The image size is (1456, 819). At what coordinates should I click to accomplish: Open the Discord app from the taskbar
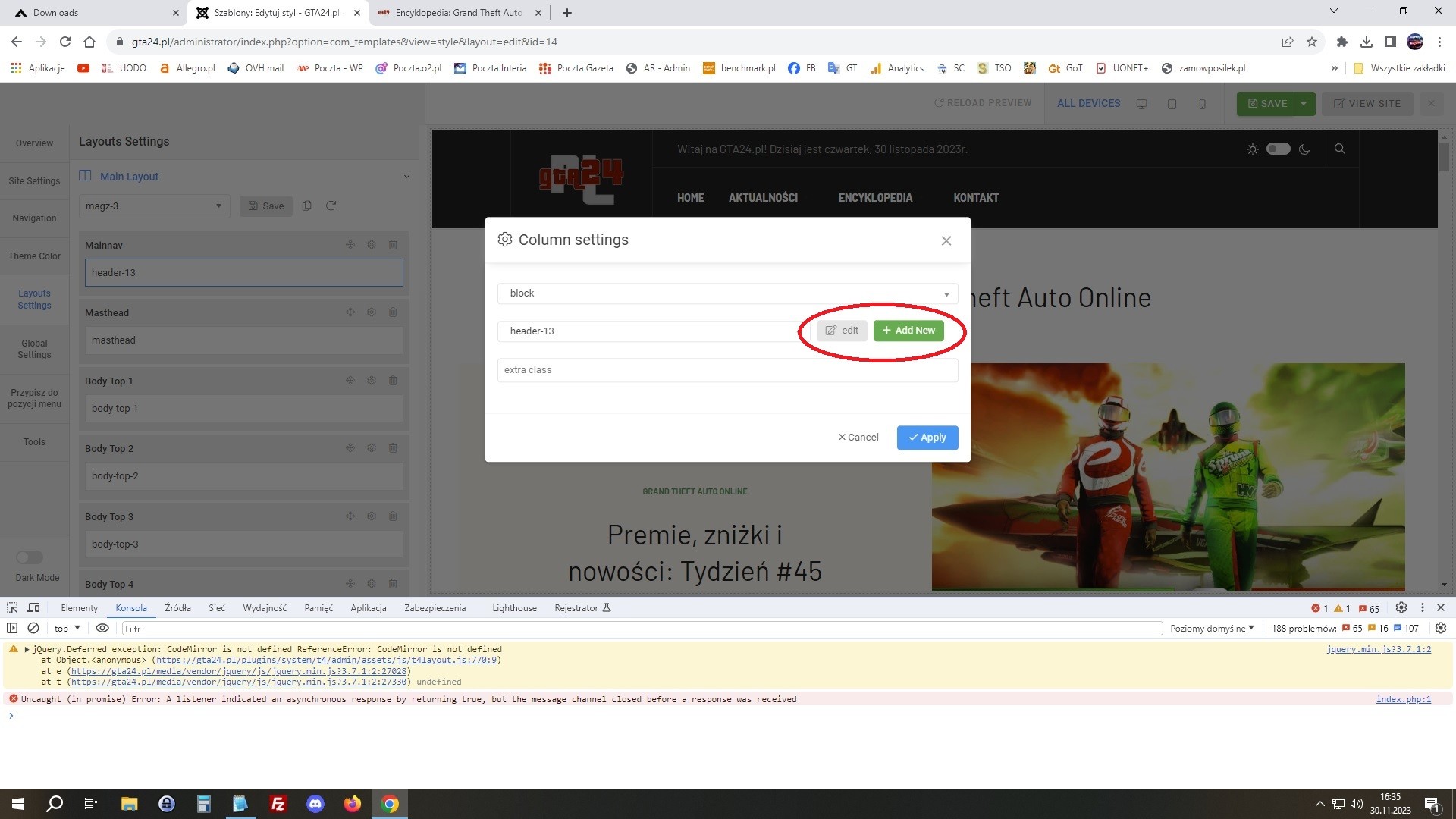[315, 804]
